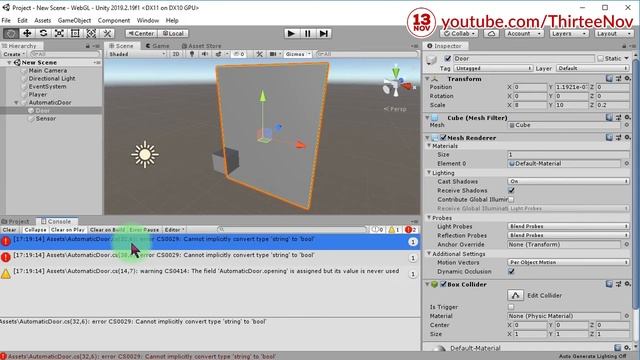Switch to the Asset Store tab

[202, 46]
